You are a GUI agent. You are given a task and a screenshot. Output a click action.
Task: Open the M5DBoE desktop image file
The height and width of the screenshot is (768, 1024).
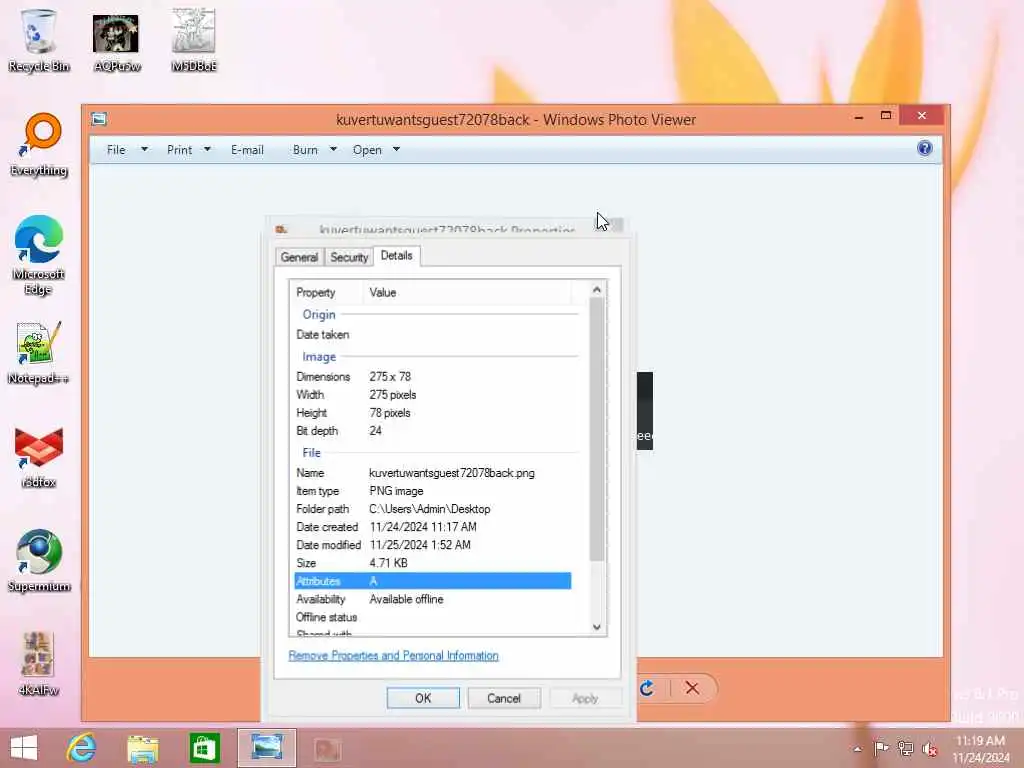pos(193,40)
